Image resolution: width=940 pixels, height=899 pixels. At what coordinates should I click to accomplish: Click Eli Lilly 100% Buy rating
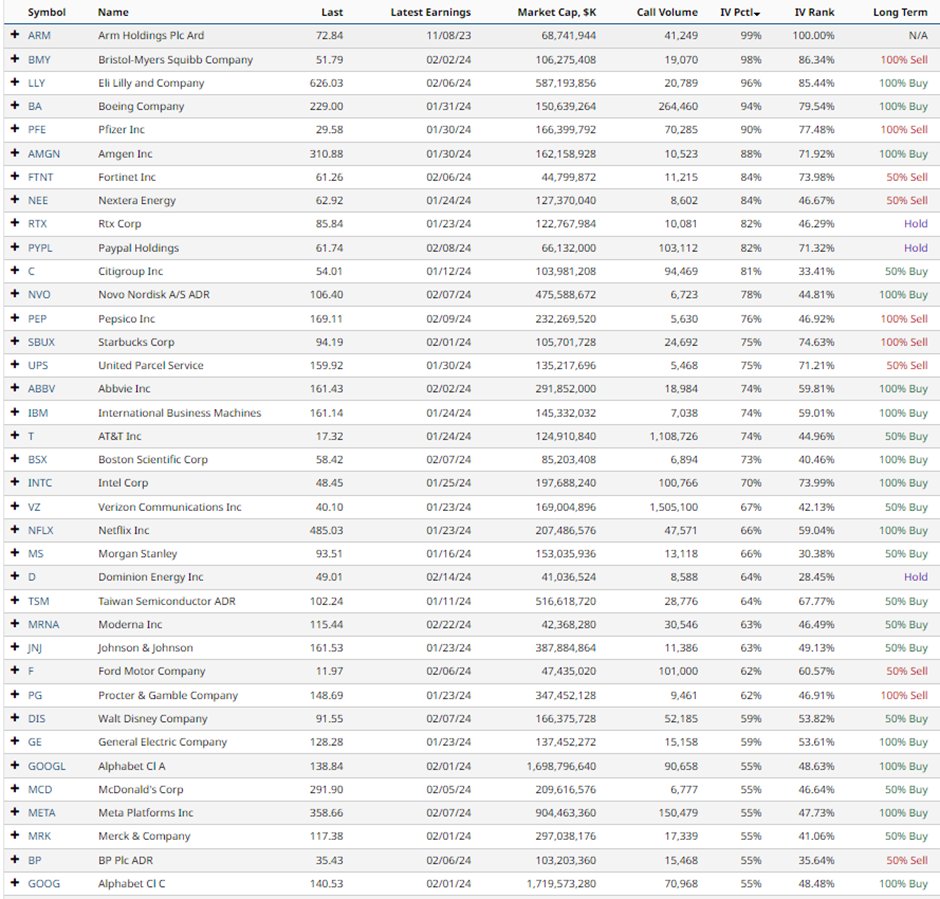(903, 83)
